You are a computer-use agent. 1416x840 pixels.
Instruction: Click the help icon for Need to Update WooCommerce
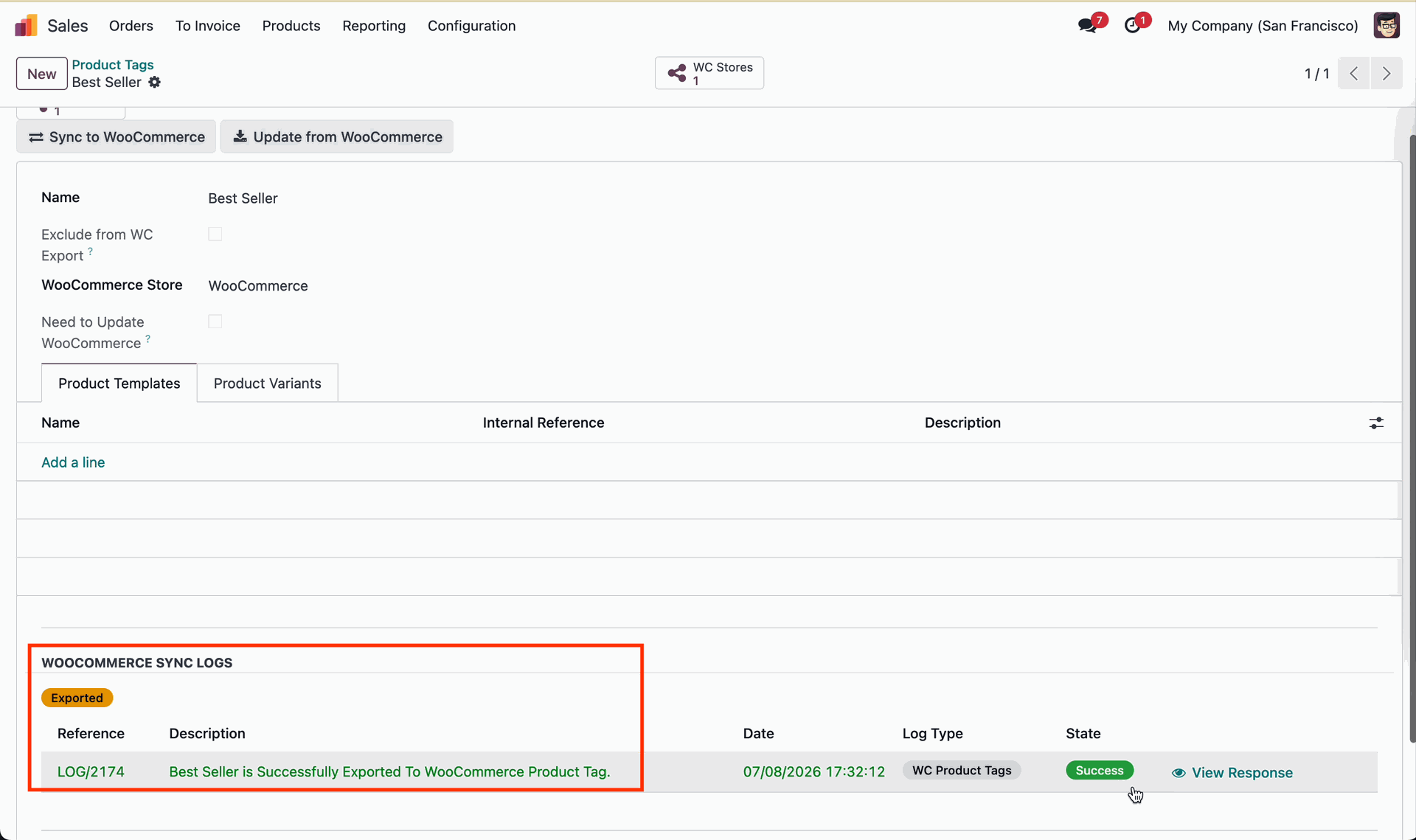(148, 339)
